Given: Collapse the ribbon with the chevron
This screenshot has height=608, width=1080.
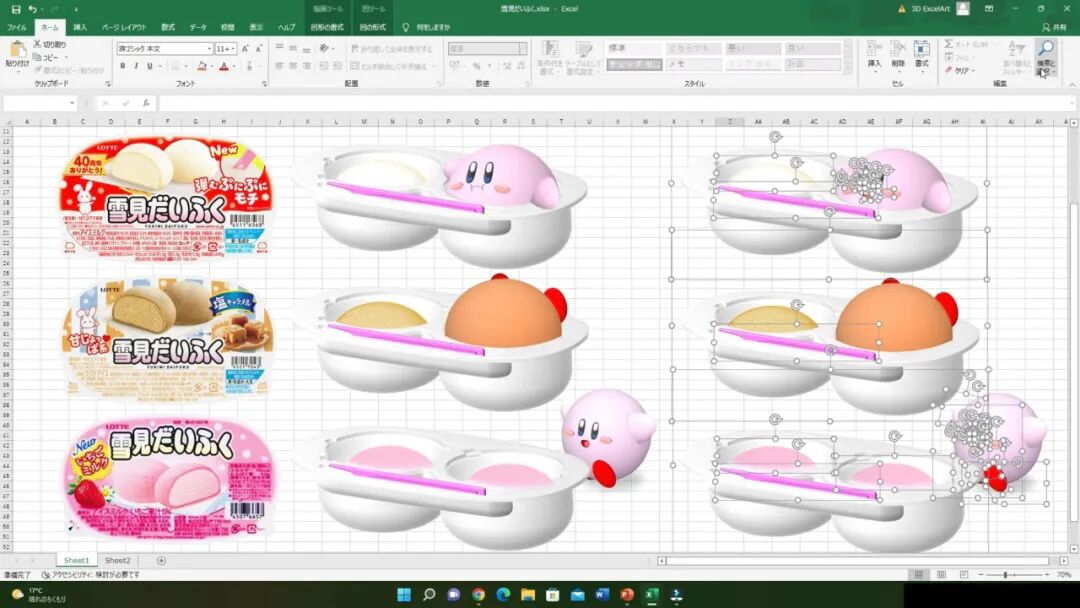Looking at the screenshot, I should [1072, 84].
